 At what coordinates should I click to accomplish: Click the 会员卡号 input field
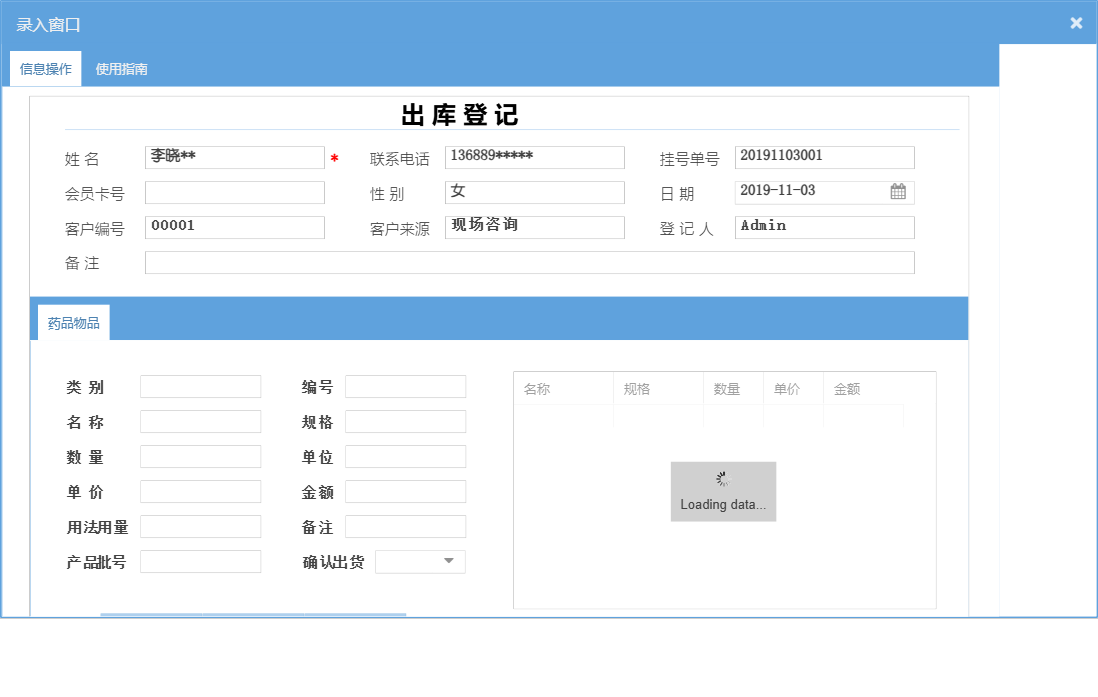[234, 192]
